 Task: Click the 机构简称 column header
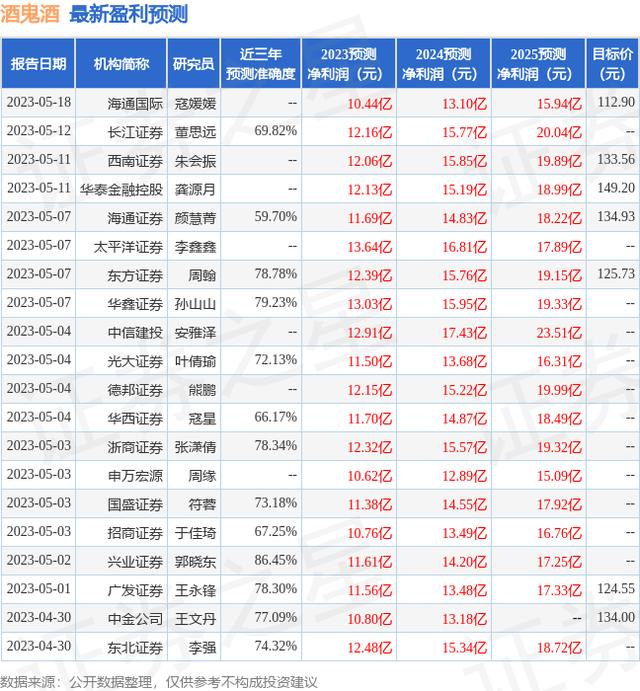[121, 64]
